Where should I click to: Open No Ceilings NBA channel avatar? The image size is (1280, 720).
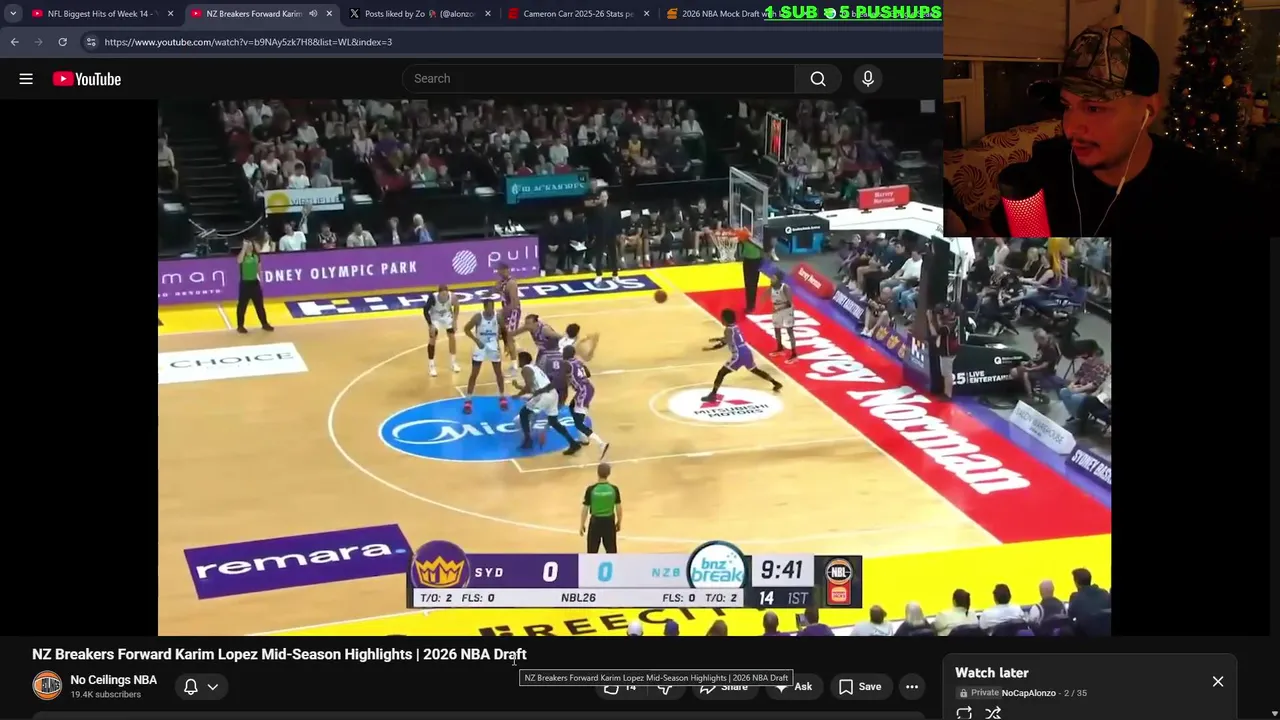pos(47,686)
